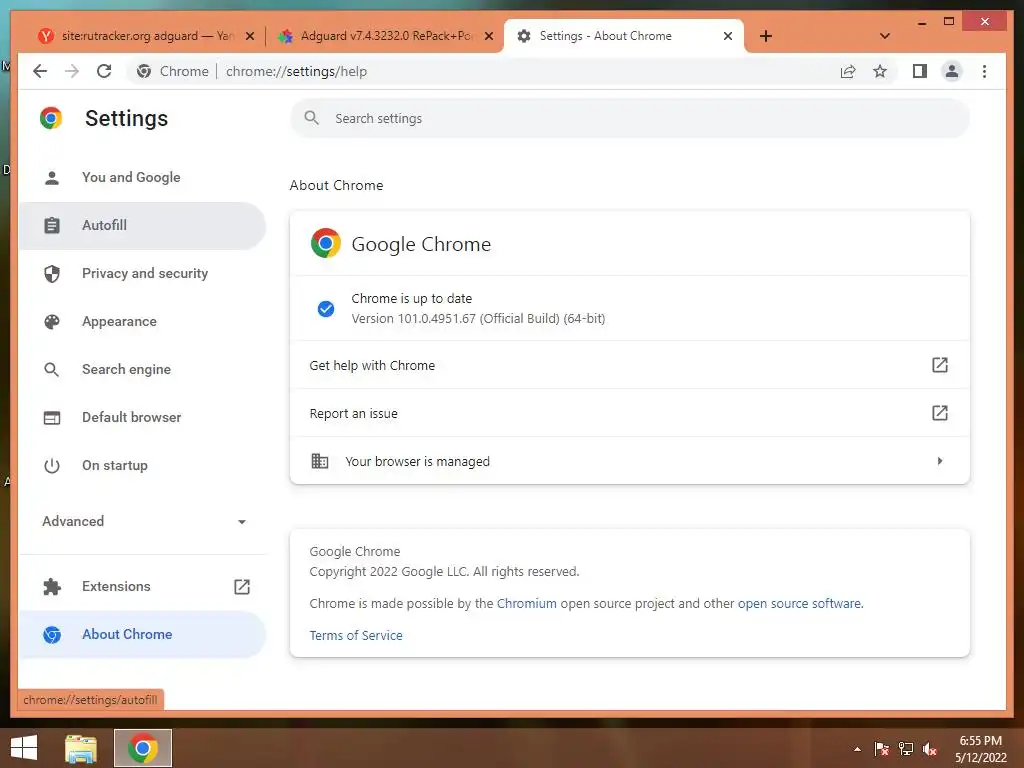Click the external link icon for Report an issue
This screenshot has height=768, width=1024.
coord(939,413)
